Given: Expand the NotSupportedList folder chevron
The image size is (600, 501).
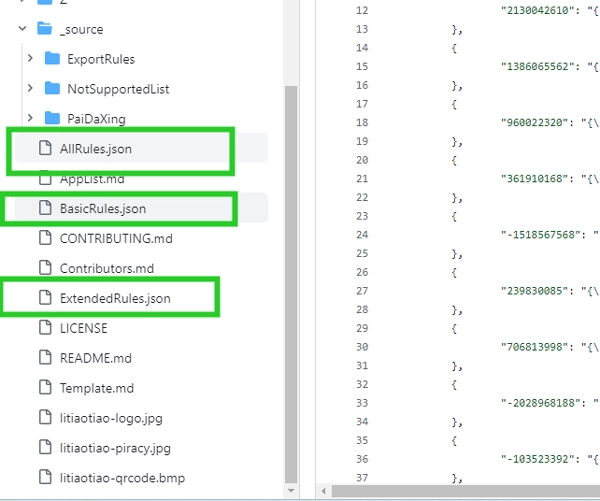Looking at the screenshot, I should 30,89.
